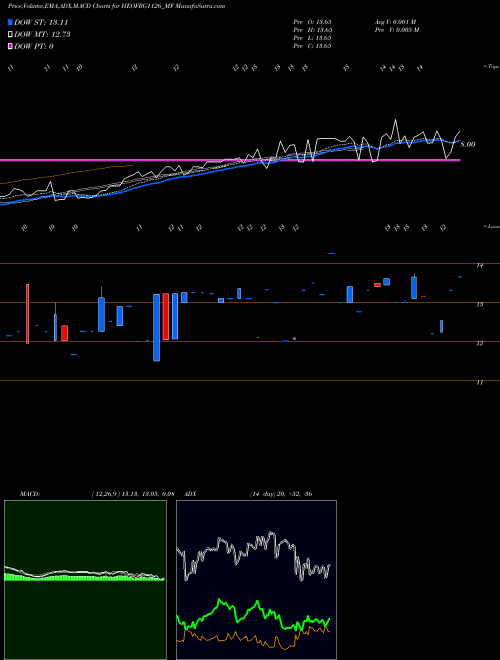500x660 pixels.
Task: Select the chart title mentioning MunafaSutra.com
Action: 116,6
